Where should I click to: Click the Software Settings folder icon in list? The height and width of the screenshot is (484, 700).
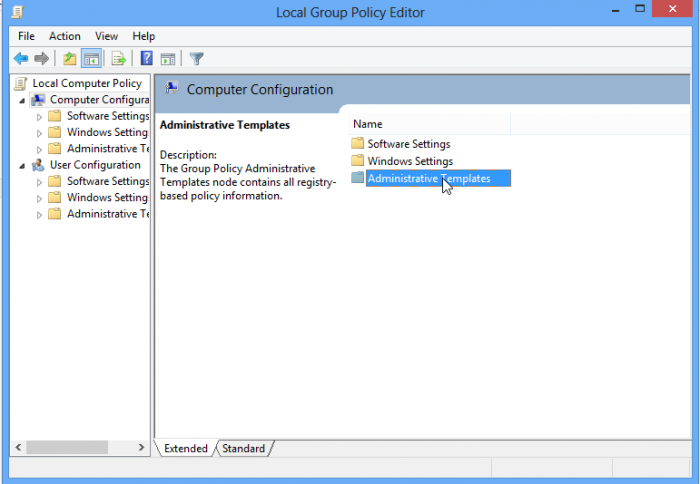coord(358,143)
